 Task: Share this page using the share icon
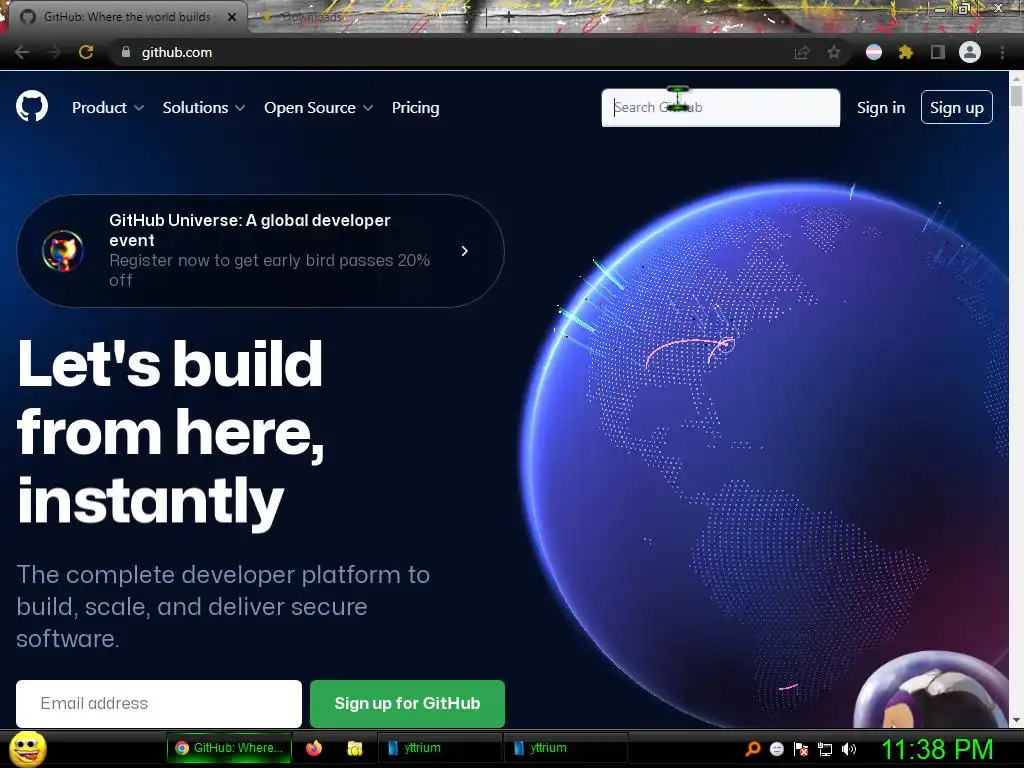(x=802, y=52)
